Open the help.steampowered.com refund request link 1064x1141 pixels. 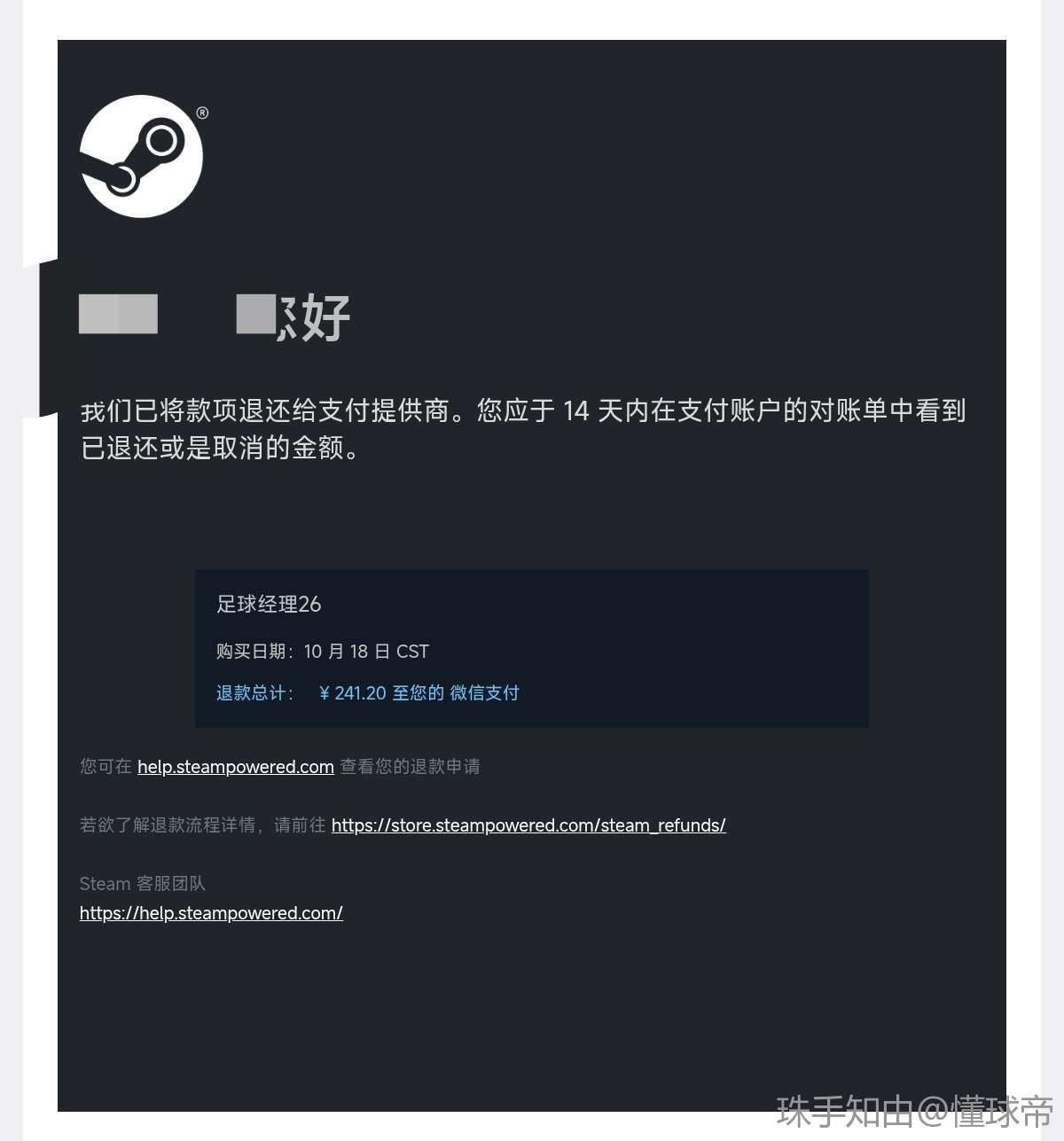pyautogui.click(x=236, y=767)
